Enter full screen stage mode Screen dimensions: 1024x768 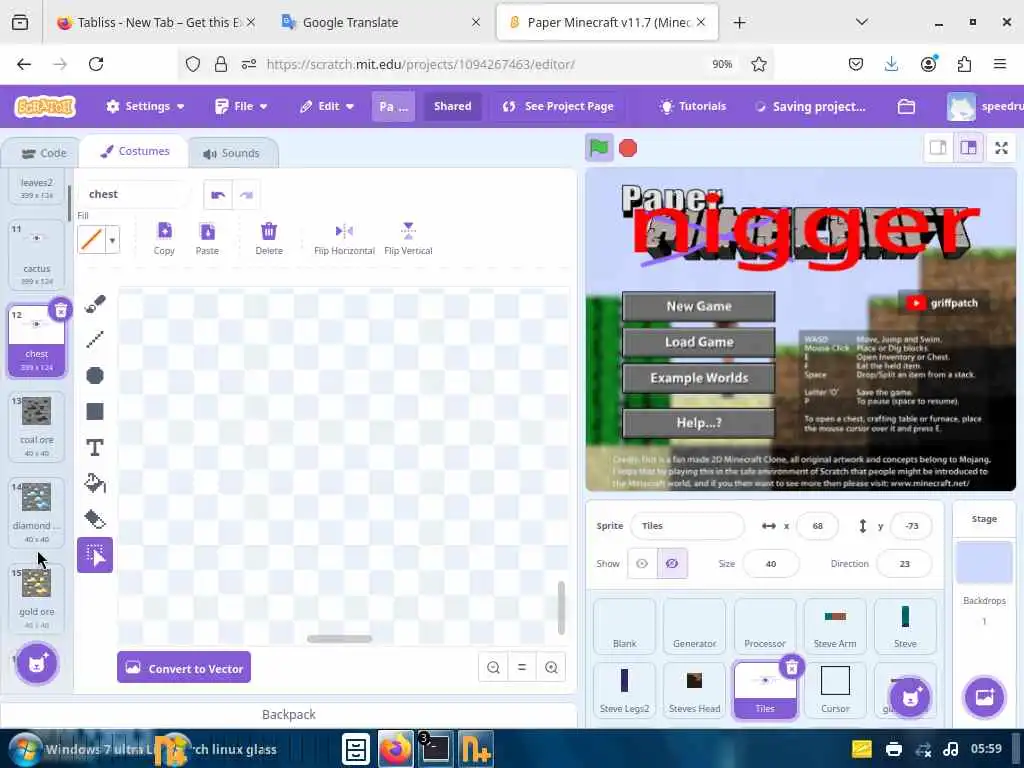tap(1001, 148)
